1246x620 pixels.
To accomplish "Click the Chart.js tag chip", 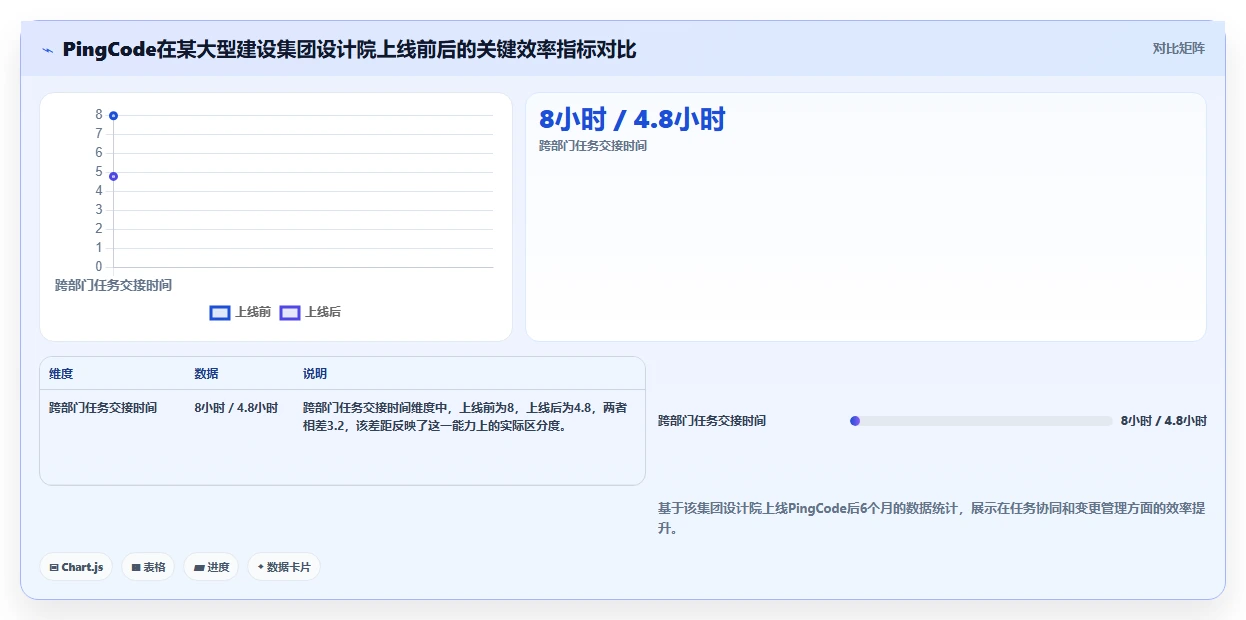I will click(77, 567).
